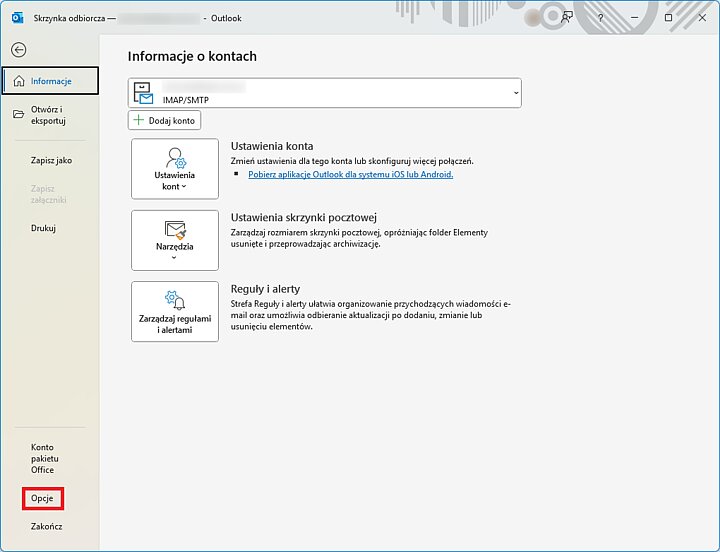
Task: Open the Ustawienia kont dropdown button
Action: pos(175,169)
